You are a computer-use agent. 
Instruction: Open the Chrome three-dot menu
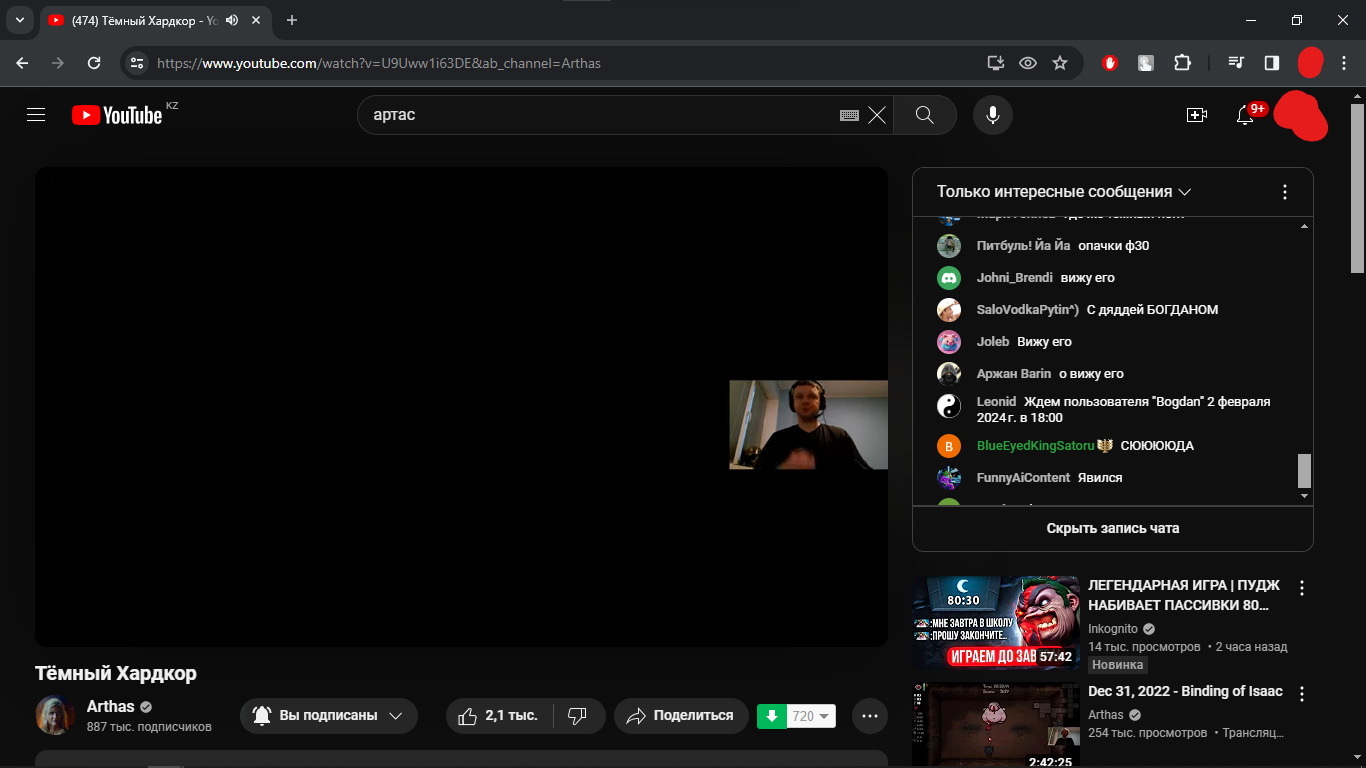[1345, 63]
